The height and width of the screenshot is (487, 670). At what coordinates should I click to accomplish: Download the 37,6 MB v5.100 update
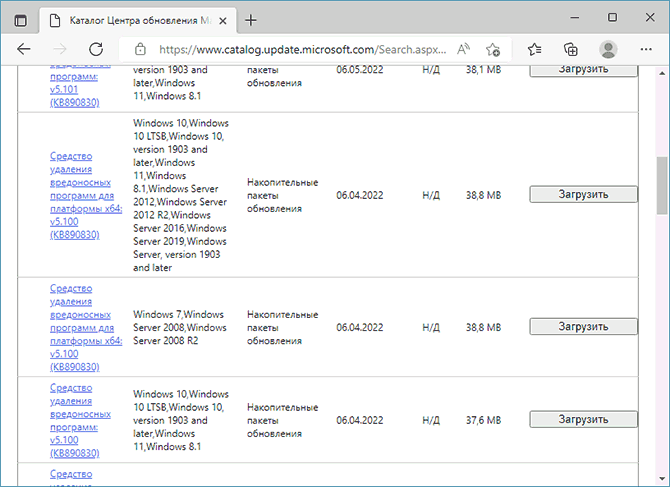[583, 420]
